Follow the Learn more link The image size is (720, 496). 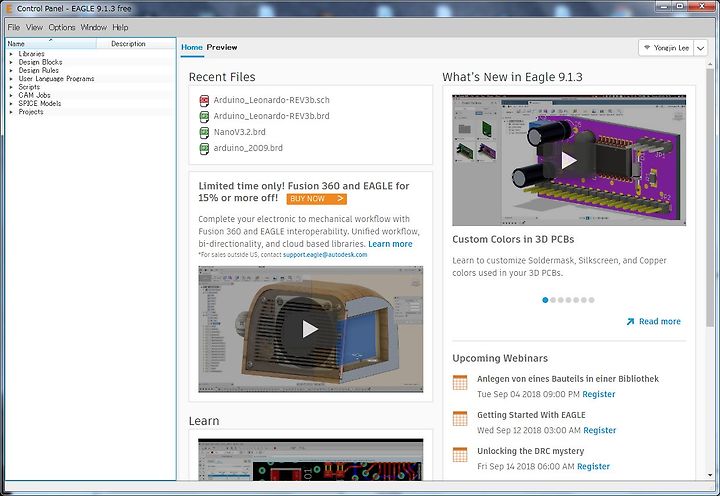[x=390, y=244]
